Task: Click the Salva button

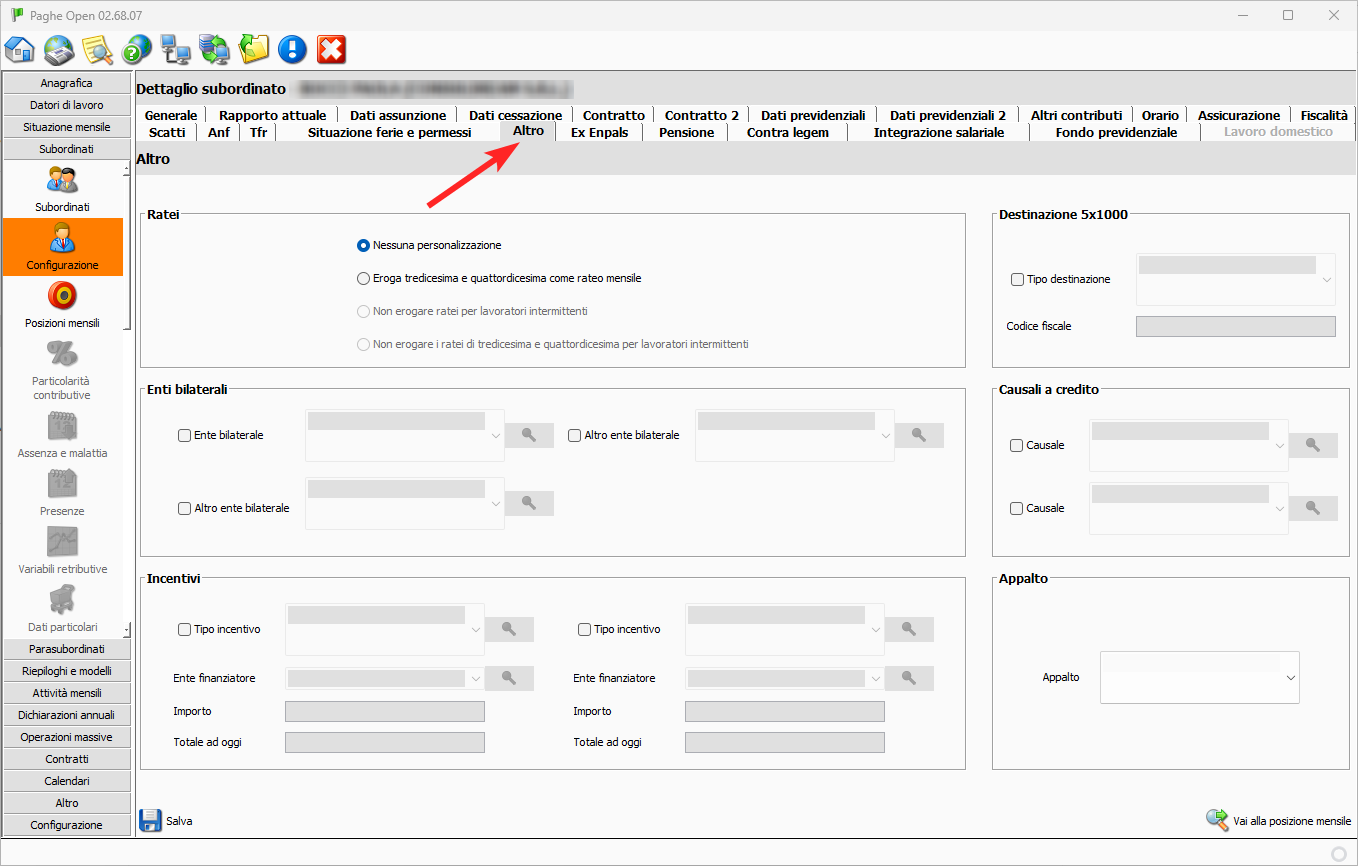Action: tap(166, 821)
